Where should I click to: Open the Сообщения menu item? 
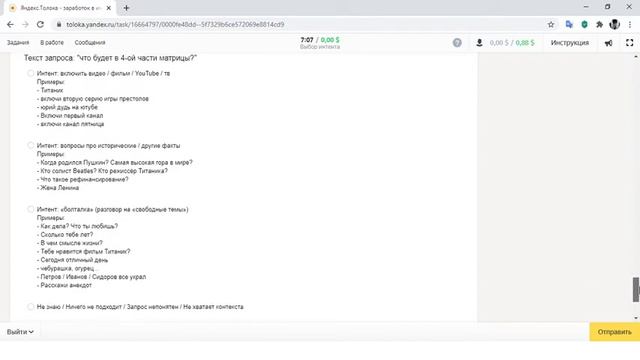(90, 42)
